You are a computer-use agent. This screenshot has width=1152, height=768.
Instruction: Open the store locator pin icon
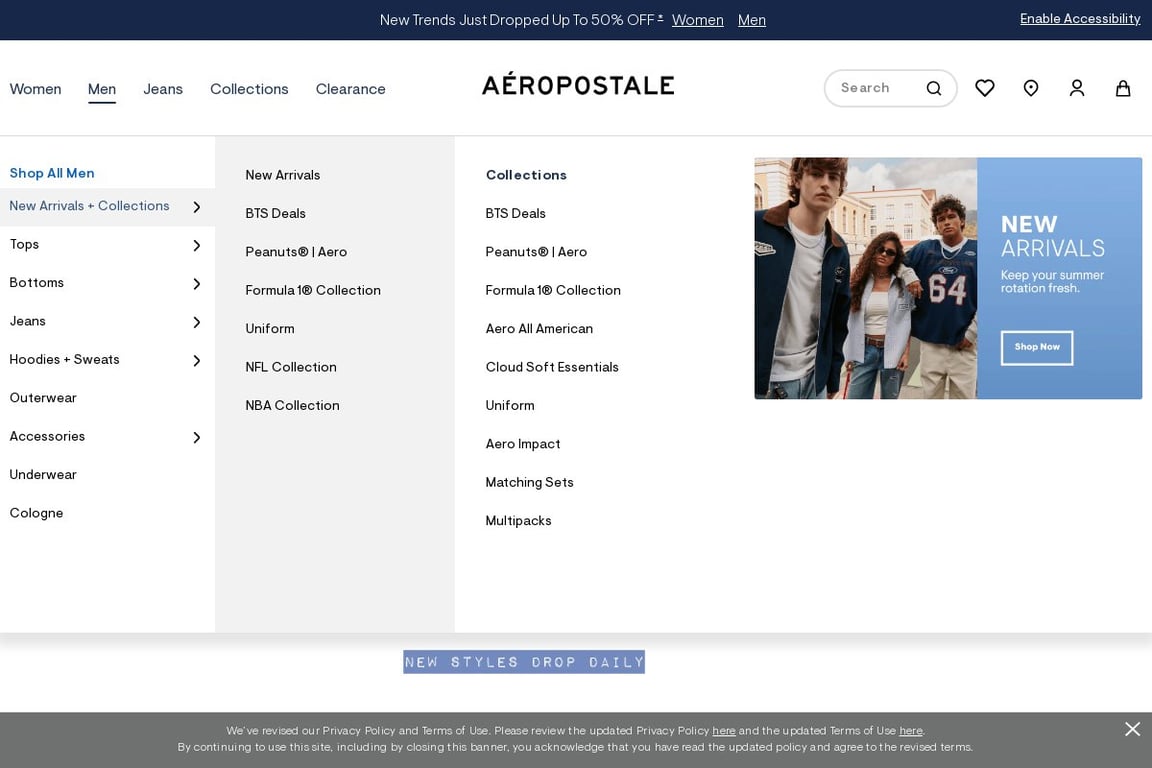point(1031,88)
